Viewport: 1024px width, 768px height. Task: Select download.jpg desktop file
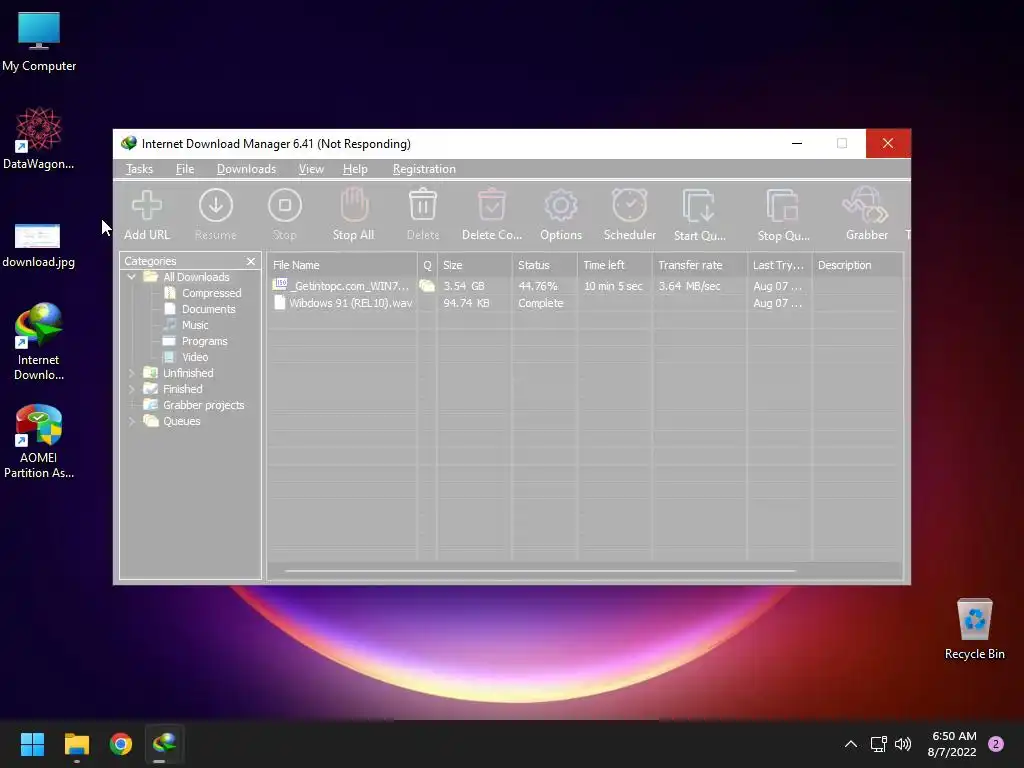point(39,245)
